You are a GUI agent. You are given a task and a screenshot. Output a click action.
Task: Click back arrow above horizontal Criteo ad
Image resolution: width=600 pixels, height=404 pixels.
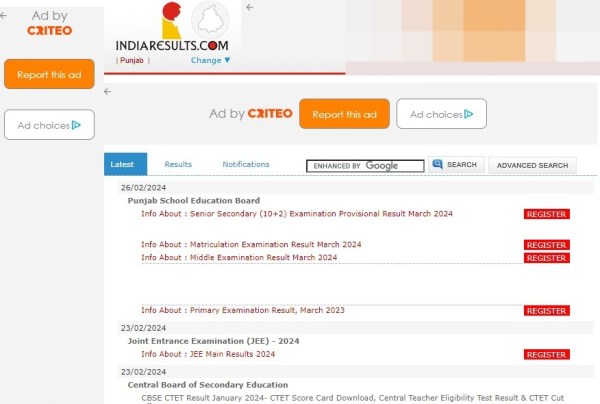tap(108, 91)
